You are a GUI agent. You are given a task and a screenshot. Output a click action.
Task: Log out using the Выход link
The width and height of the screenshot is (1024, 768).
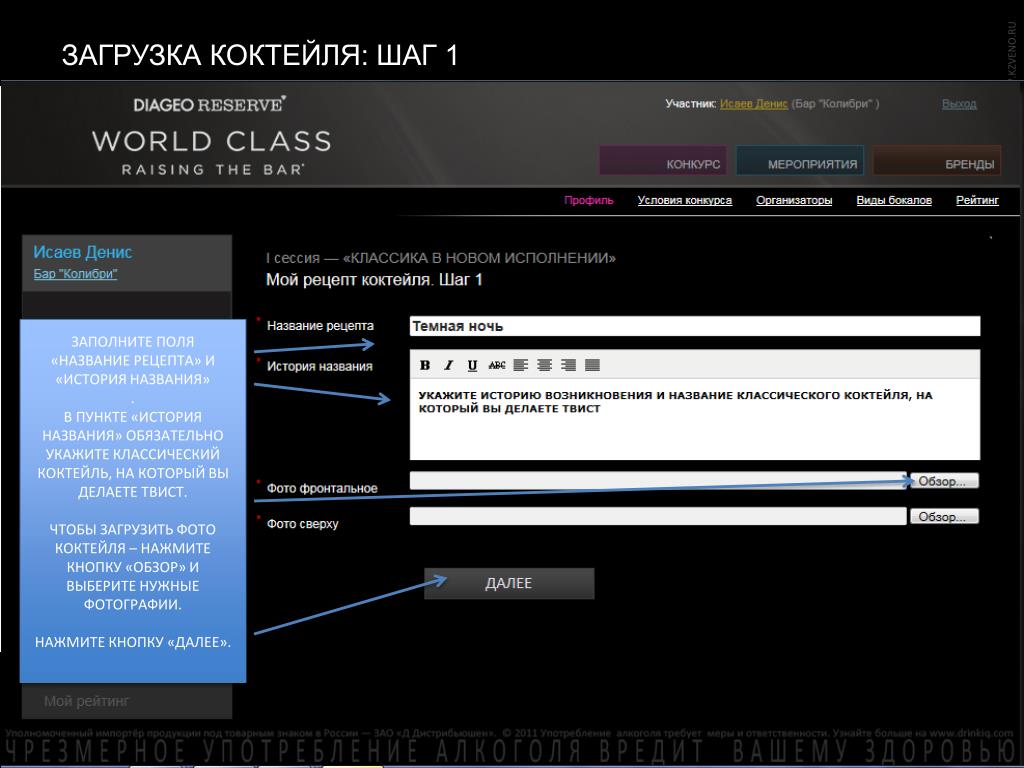(959, 104)
